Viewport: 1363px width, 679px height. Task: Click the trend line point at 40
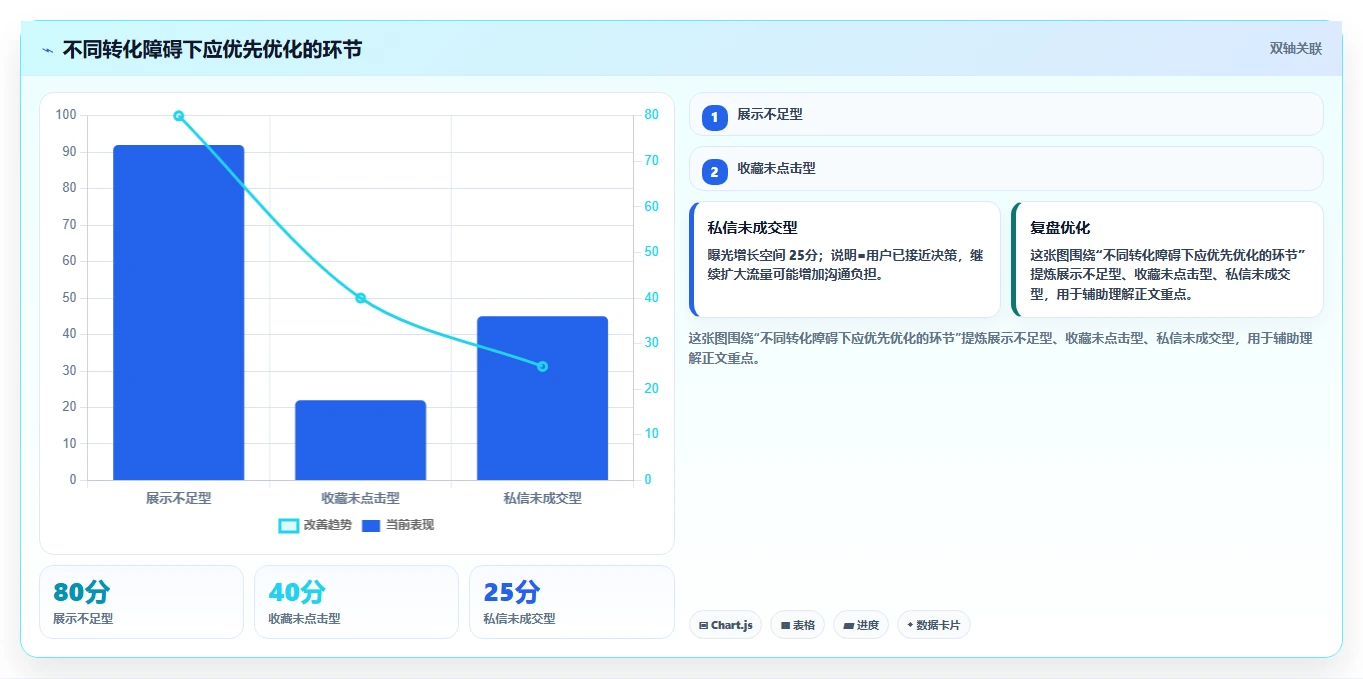click(360, 298)
